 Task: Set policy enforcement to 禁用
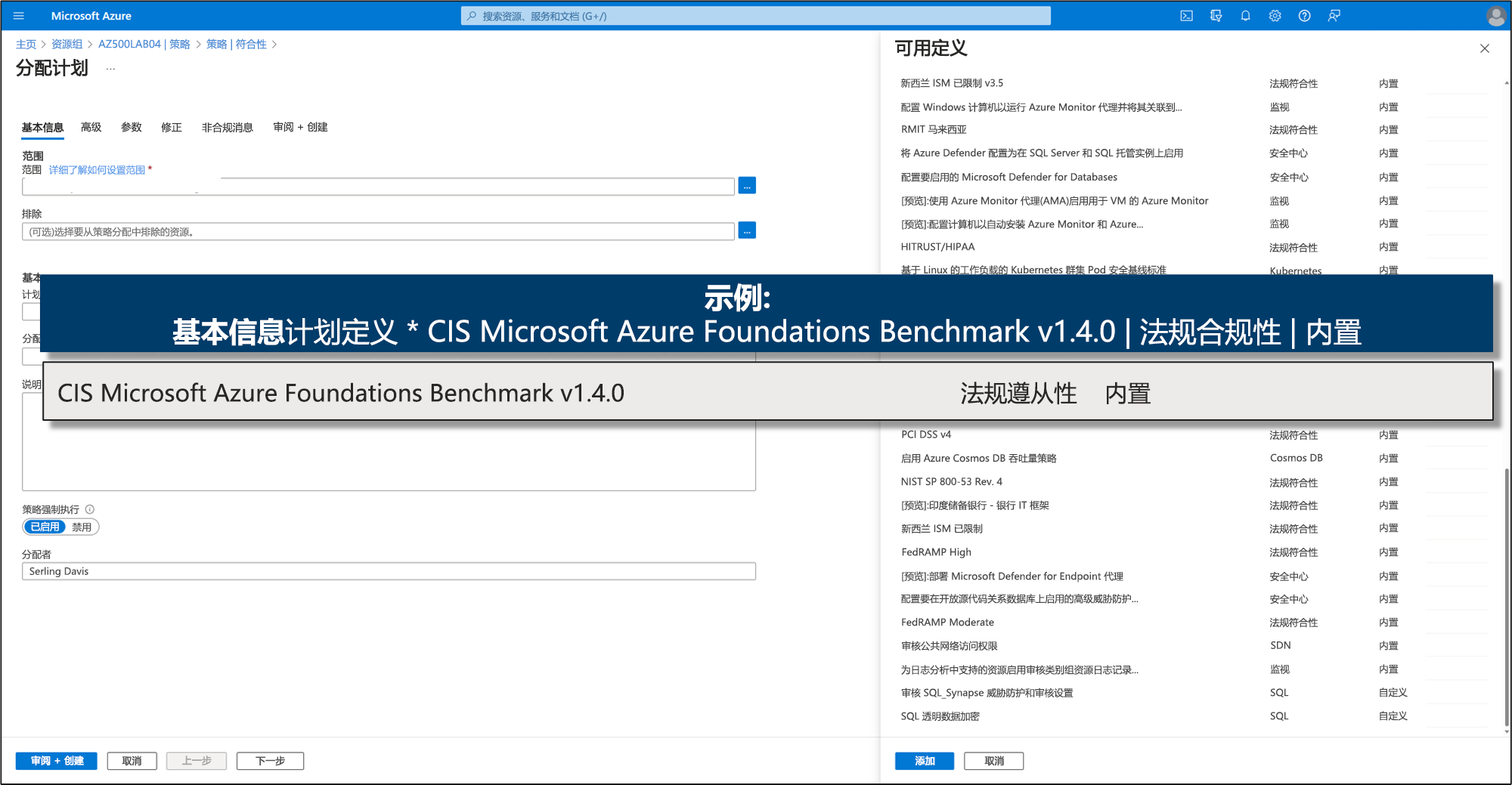point(82,527)
